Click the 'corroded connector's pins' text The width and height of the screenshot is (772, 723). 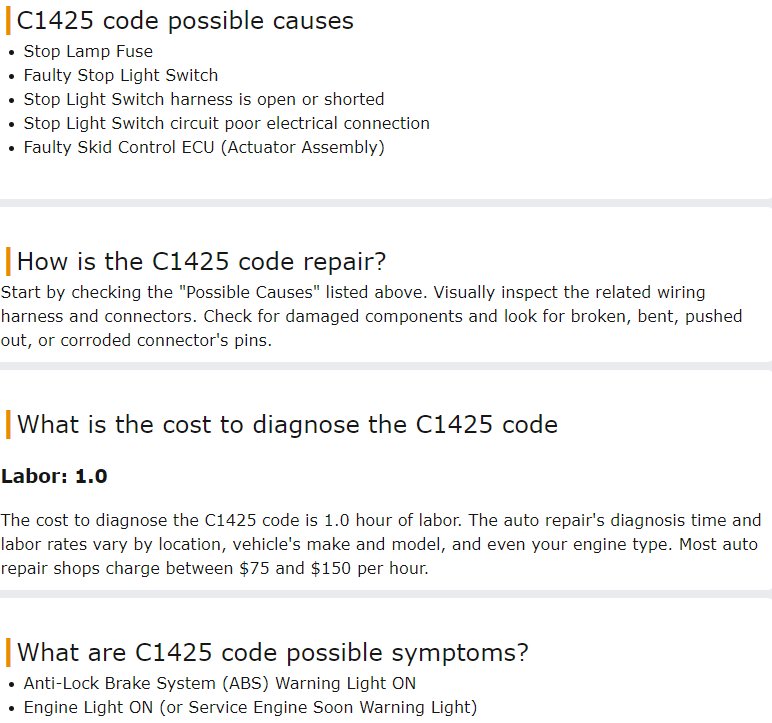pos(166,340)
